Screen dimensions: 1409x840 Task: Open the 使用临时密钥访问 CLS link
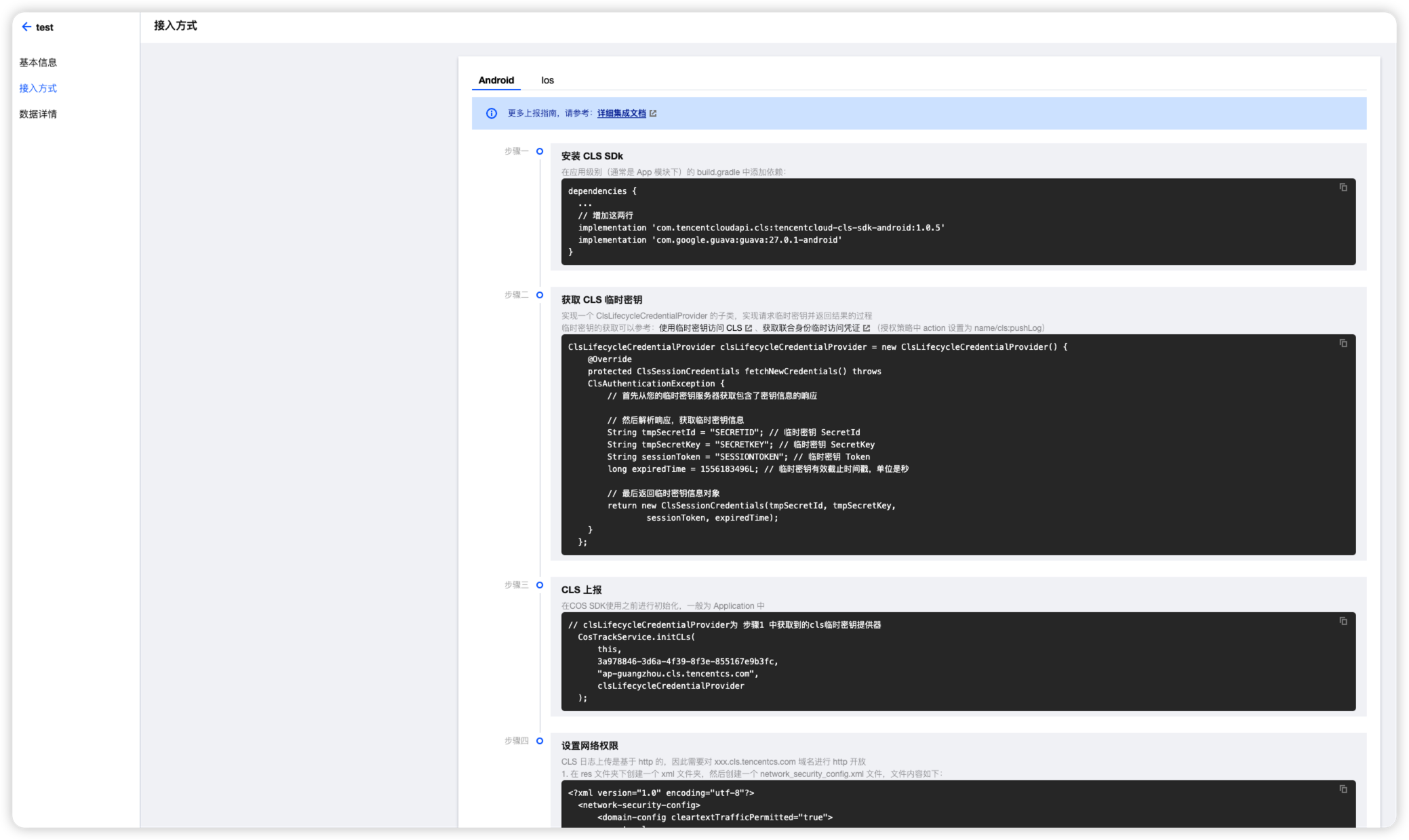pyautogui.click(x=700, y=328)
